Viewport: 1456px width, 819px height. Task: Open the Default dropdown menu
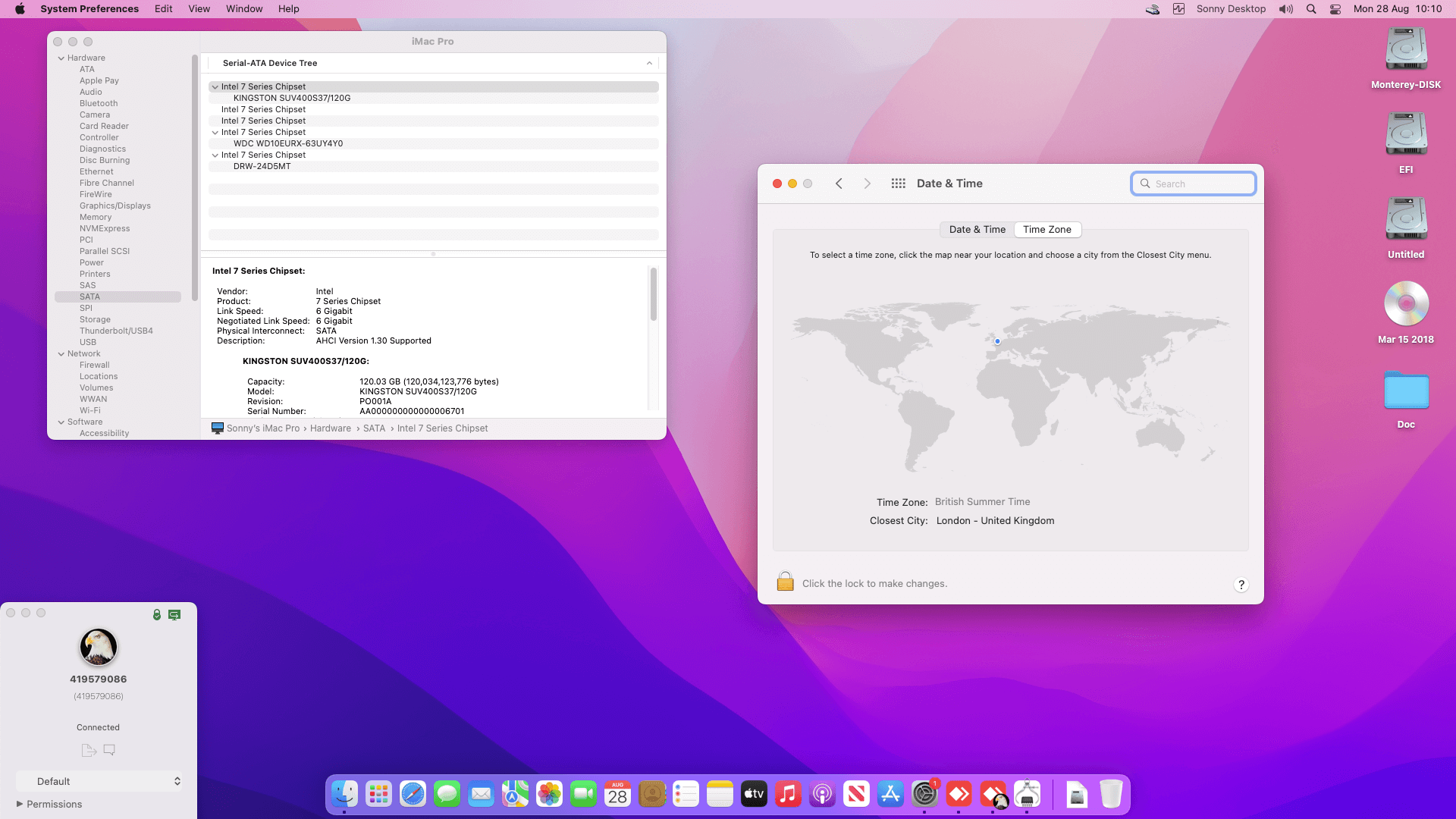100,781
